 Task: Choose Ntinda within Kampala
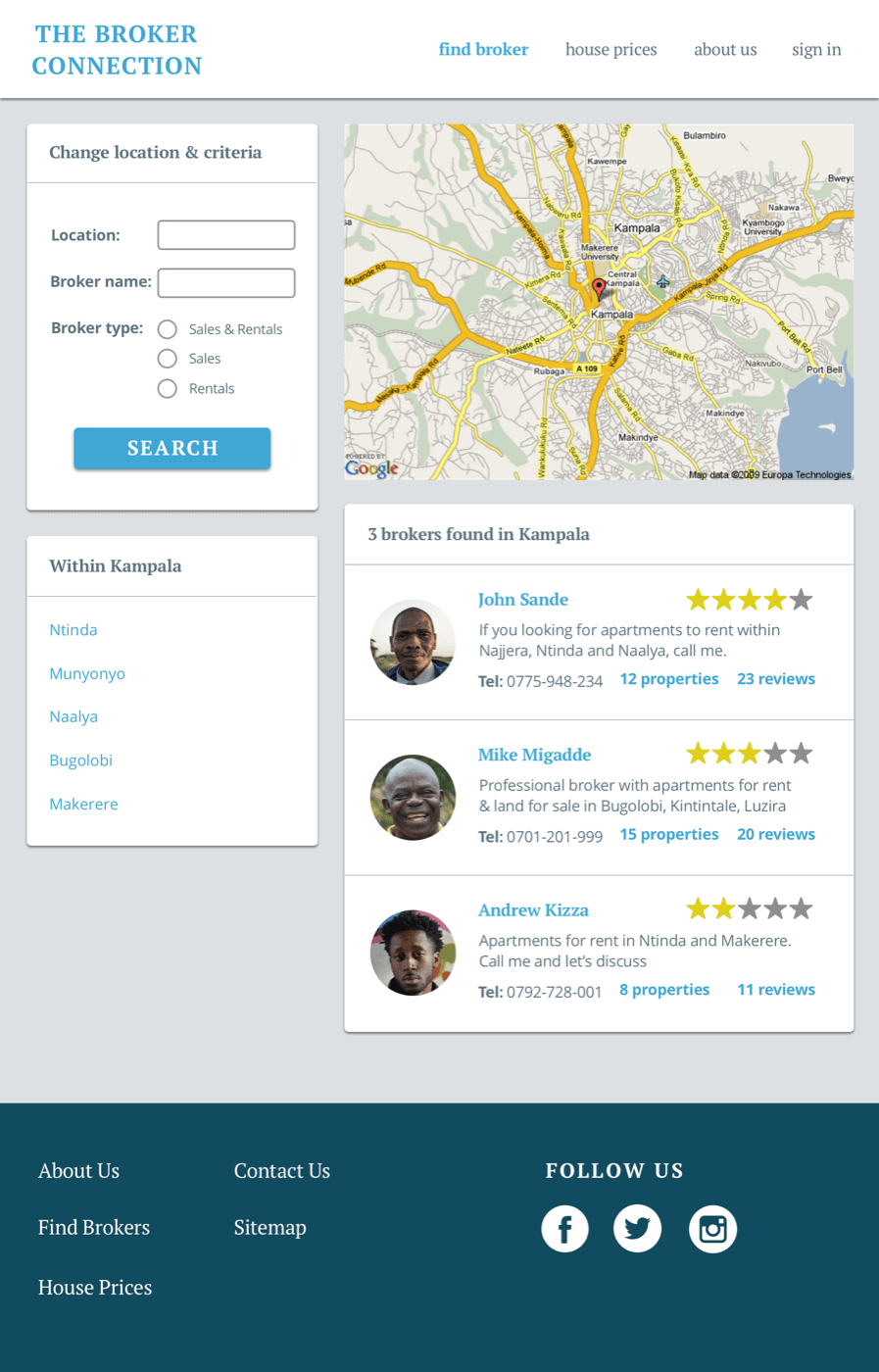[73, 629]
